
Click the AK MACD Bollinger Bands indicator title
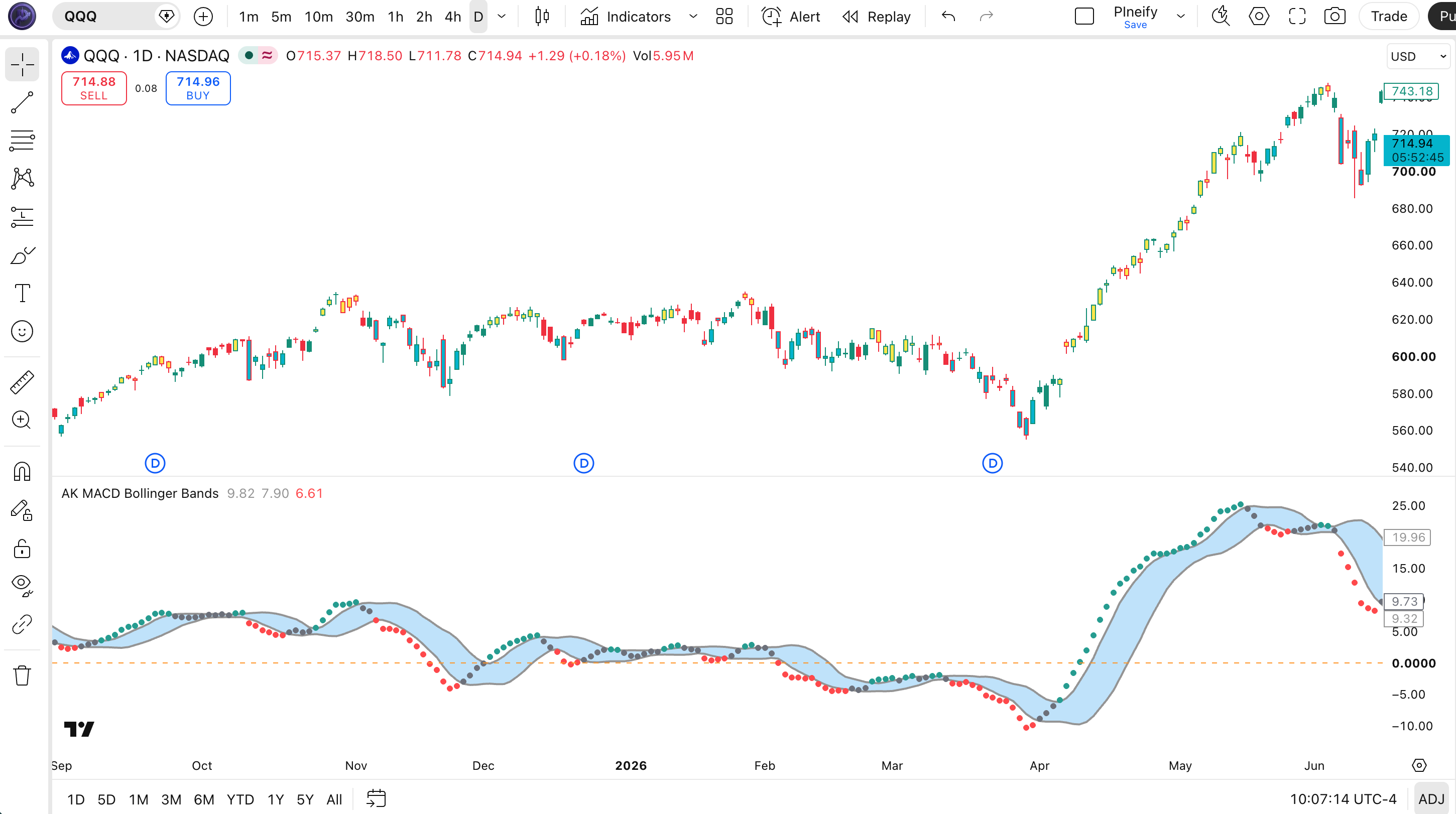[x=140, y=493]
